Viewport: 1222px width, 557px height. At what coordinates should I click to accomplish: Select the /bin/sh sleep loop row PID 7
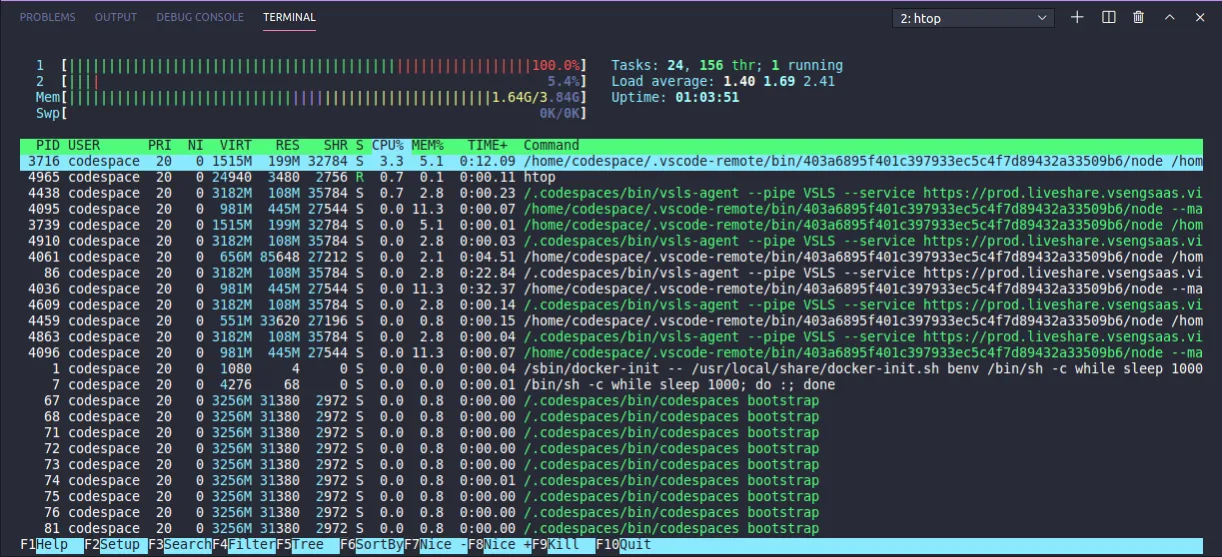pos(611,385)
